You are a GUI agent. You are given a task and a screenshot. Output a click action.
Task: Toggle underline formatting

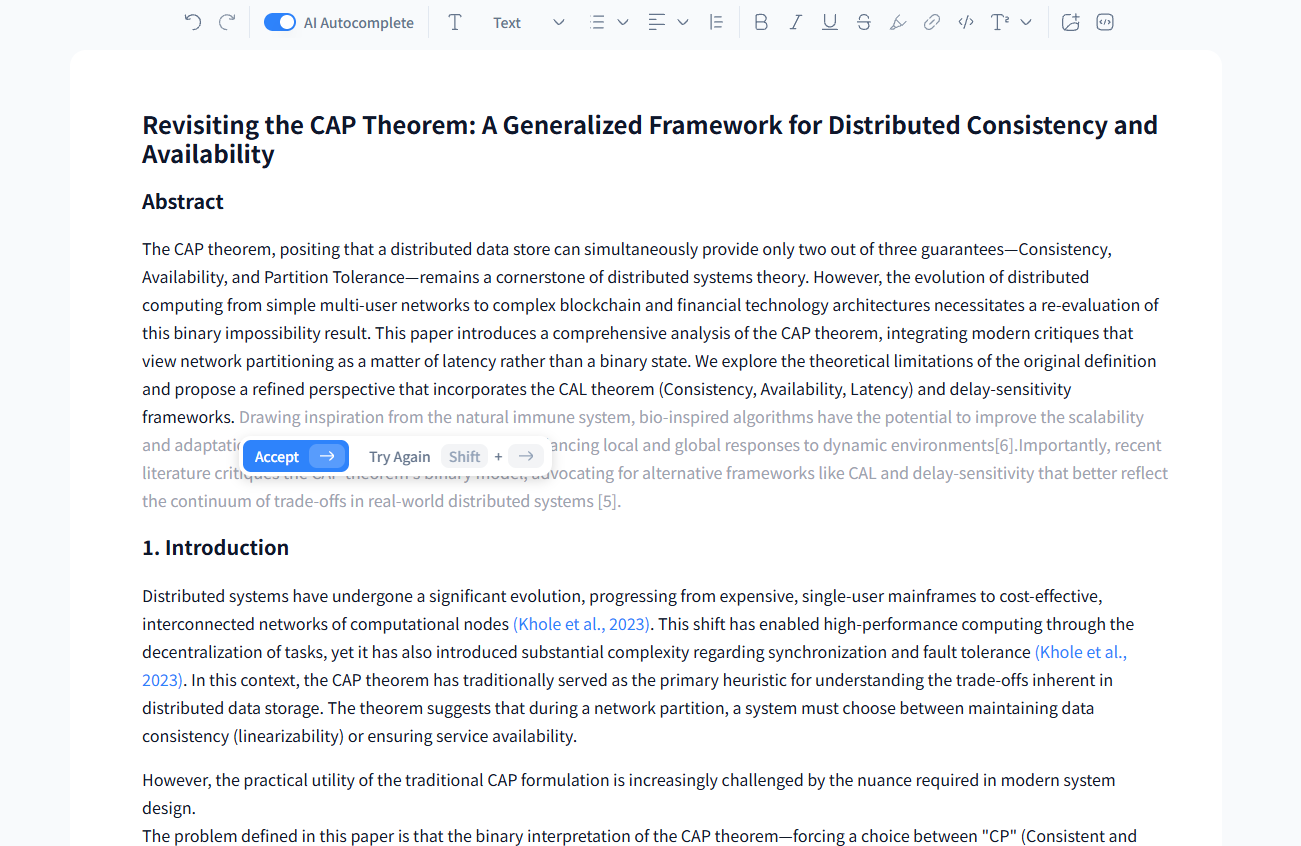click(x=829, y=22)
